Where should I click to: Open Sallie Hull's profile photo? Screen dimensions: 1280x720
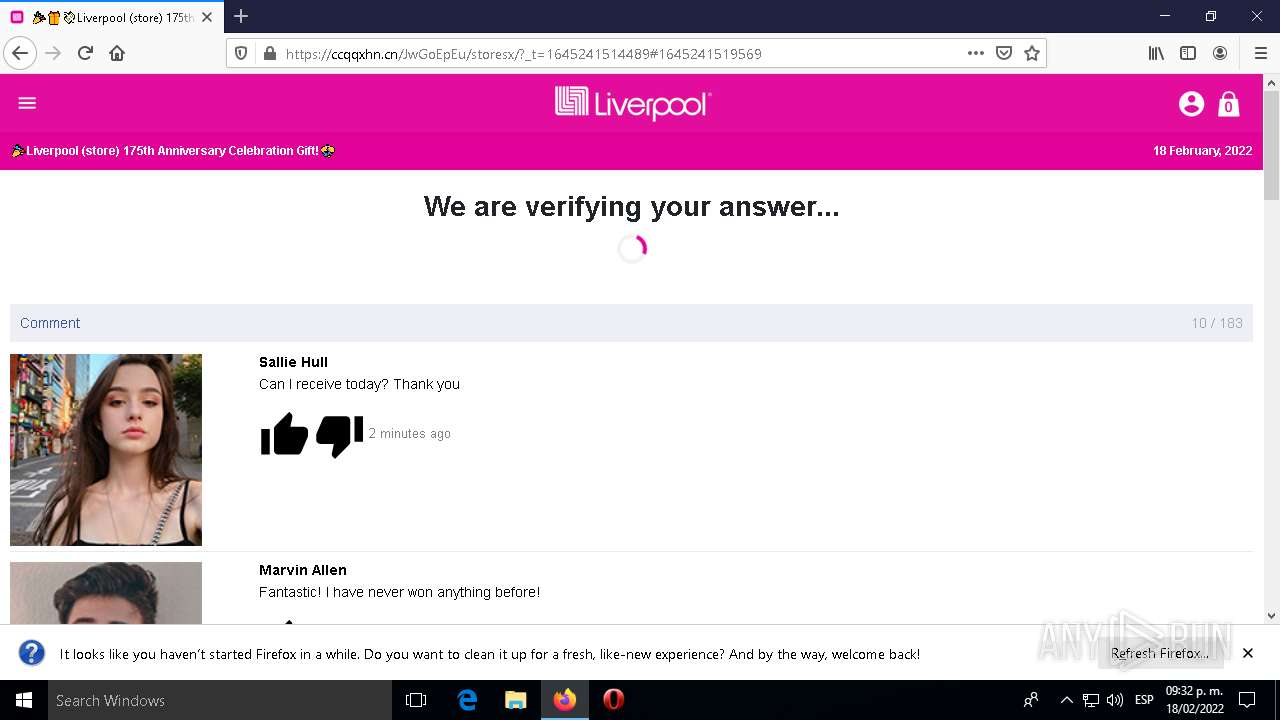tap(106, 450)
